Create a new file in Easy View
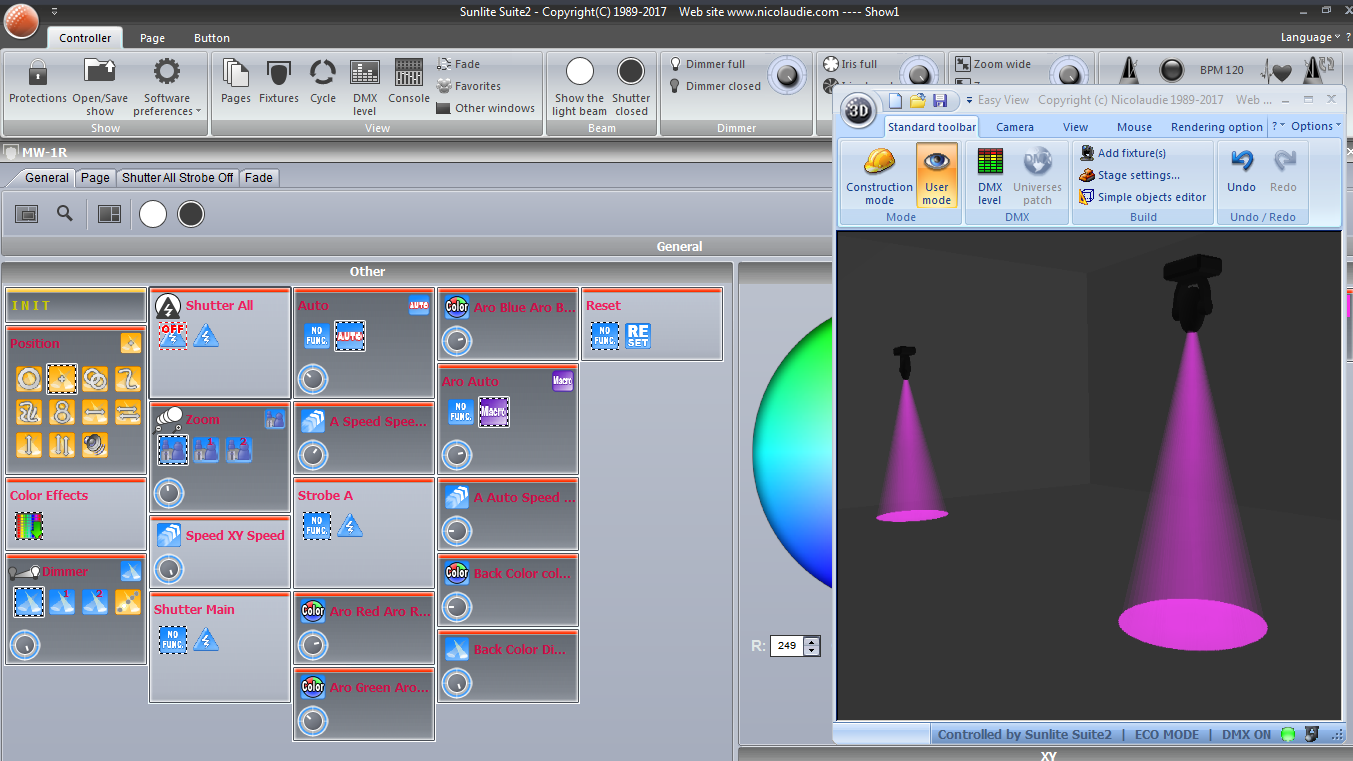Viewport: 1353px width, 761px height. (896, 100)
